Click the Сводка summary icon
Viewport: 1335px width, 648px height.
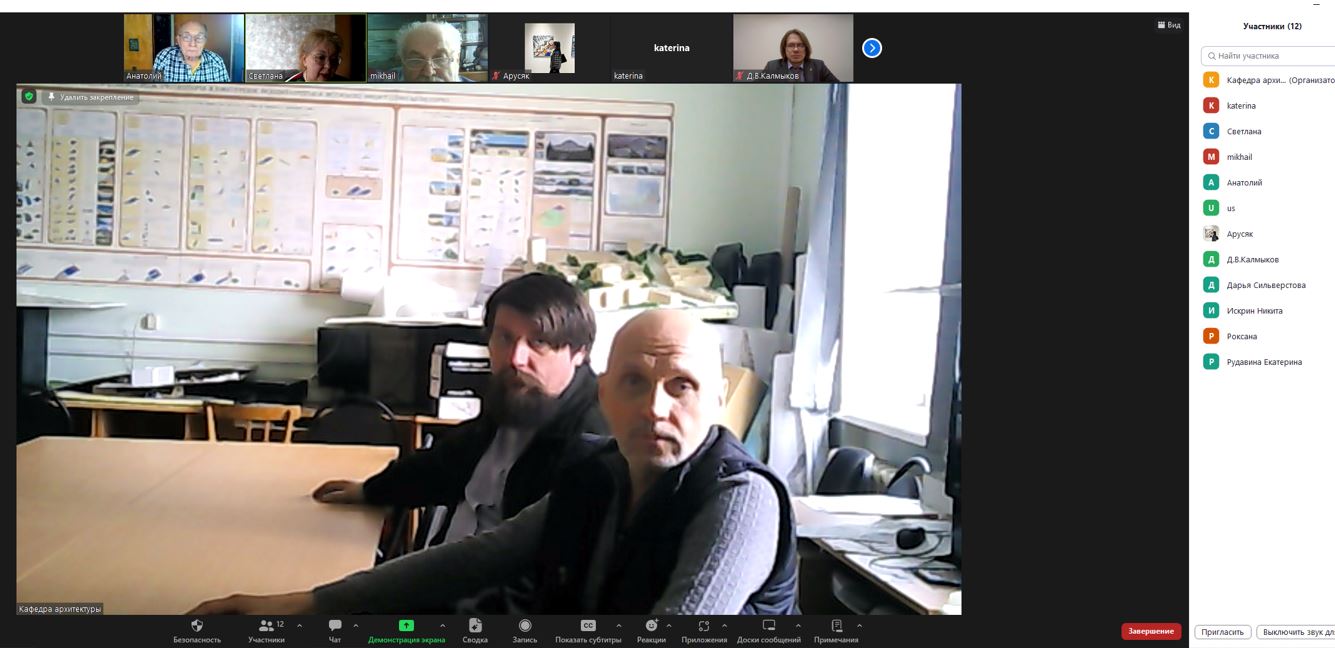(x=475, y=626)
